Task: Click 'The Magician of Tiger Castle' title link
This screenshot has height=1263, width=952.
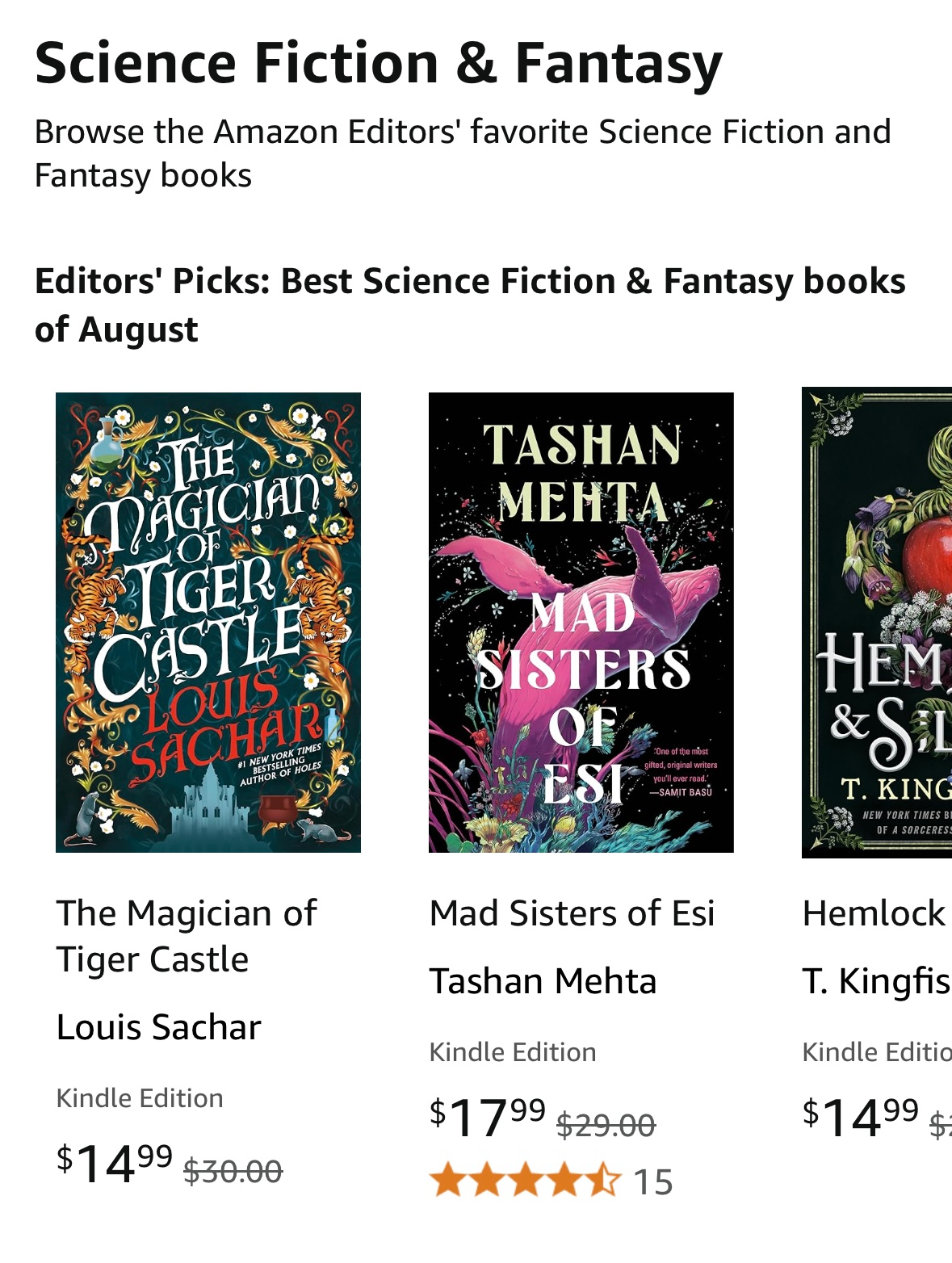Action: click(x=187, y=936)
